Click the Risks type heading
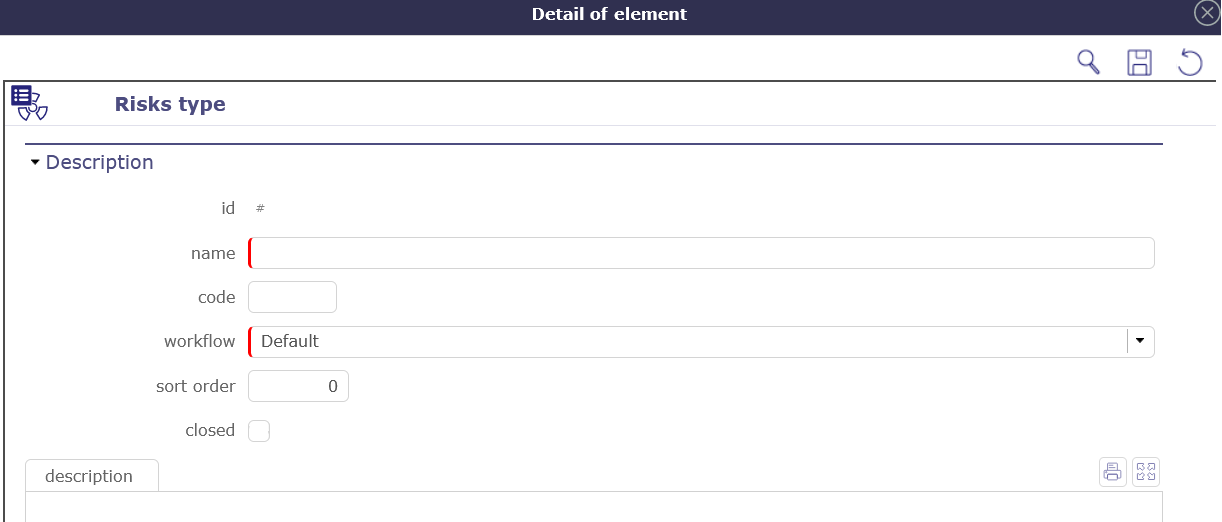Image resolution: width=1222 pixels, height=522 pixels. (x=170, y=104)
